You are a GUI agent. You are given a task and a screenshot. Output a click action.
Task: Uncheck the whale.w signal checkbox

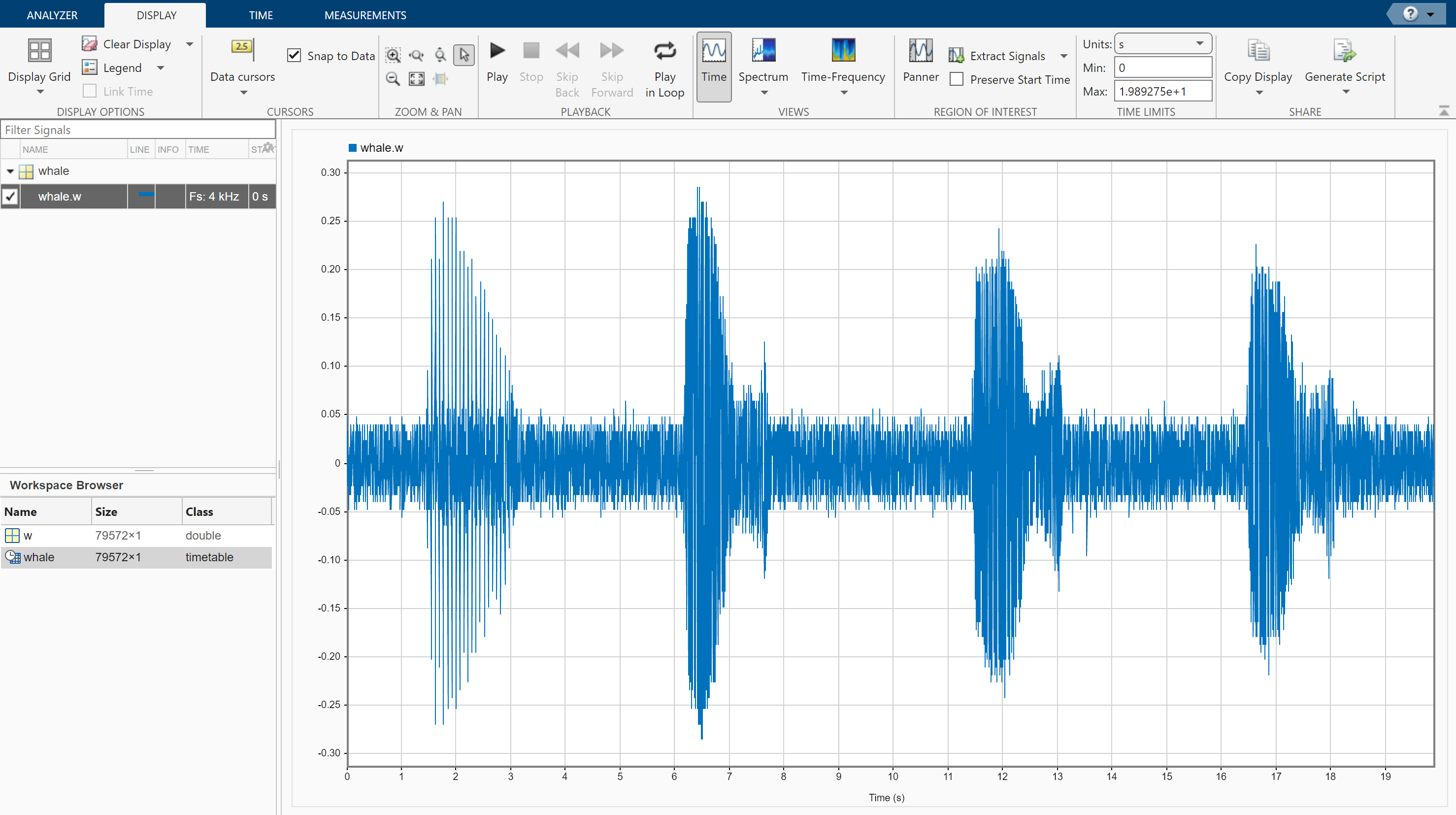click(10, 197)
